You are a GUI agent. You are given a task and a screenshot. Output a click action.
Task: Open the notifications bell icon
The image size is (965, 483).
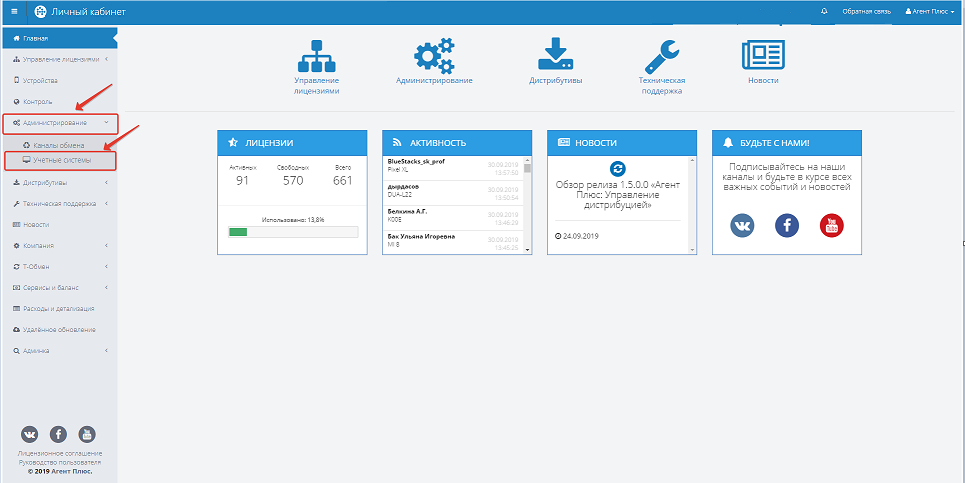click(824, 12)
